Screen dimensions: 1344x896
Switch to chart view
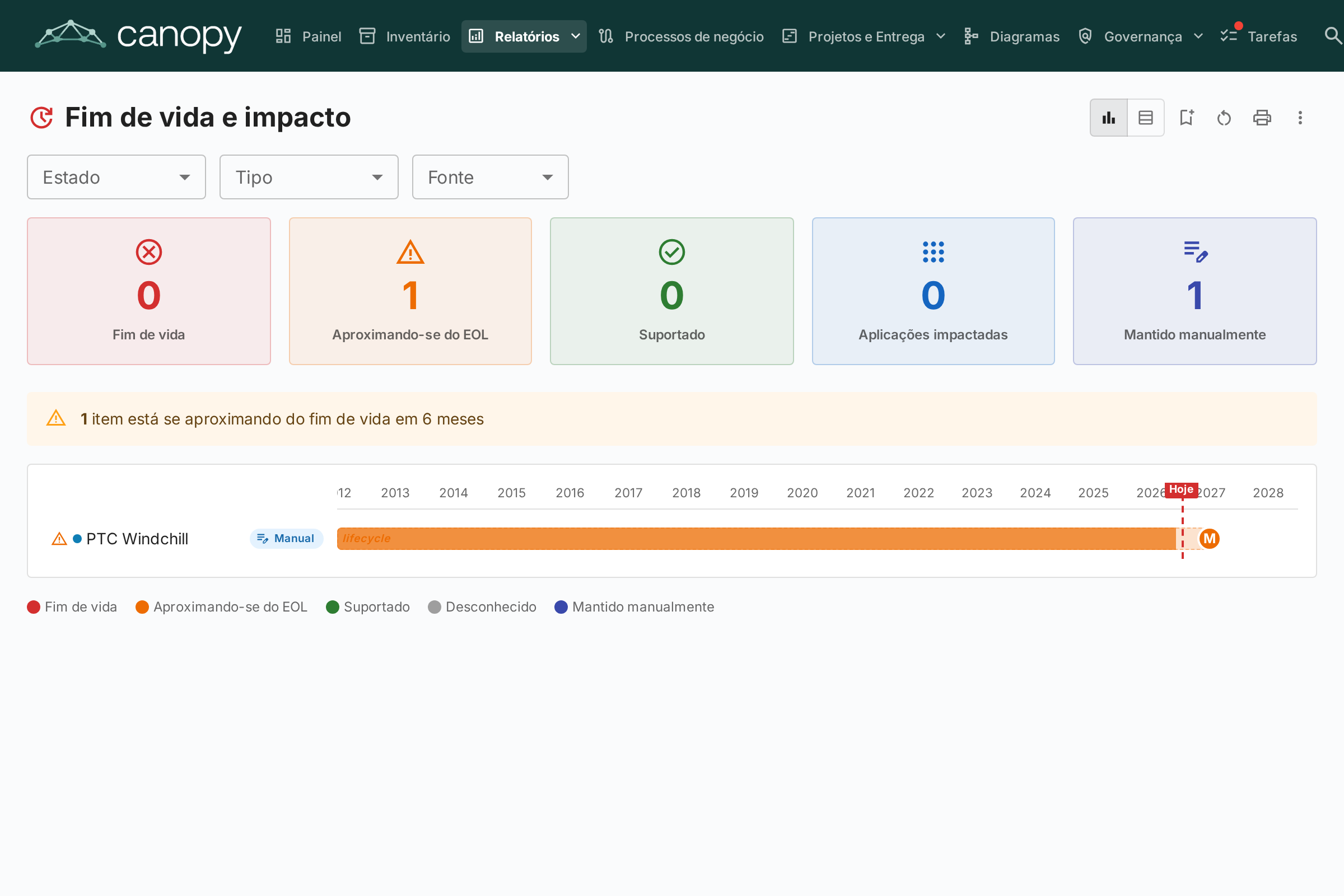[1109, 118]
